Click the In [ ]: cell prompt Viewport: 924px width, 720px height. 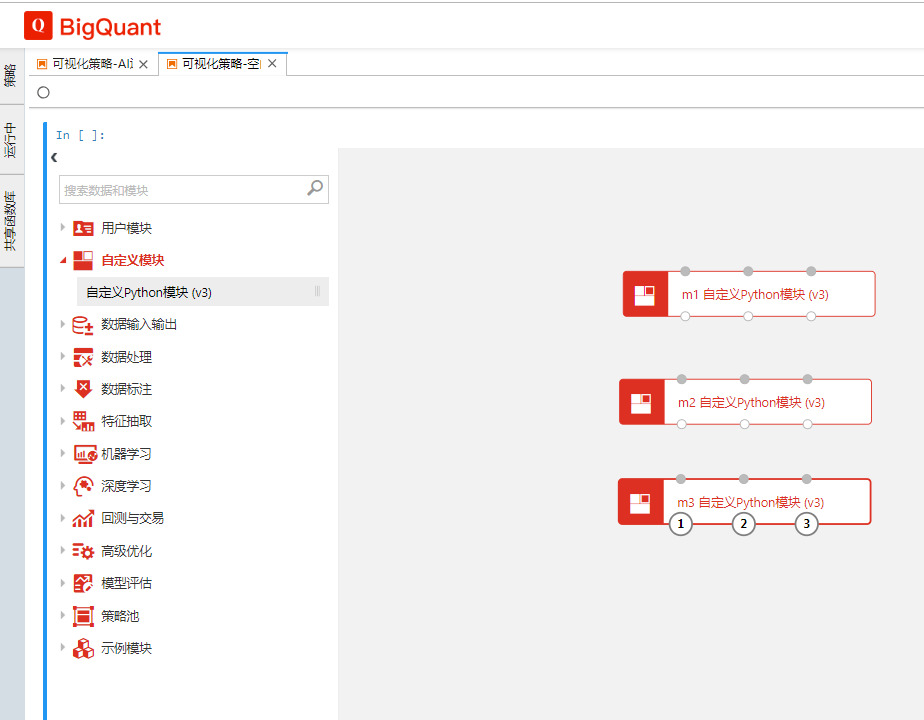tap(80, 135)
